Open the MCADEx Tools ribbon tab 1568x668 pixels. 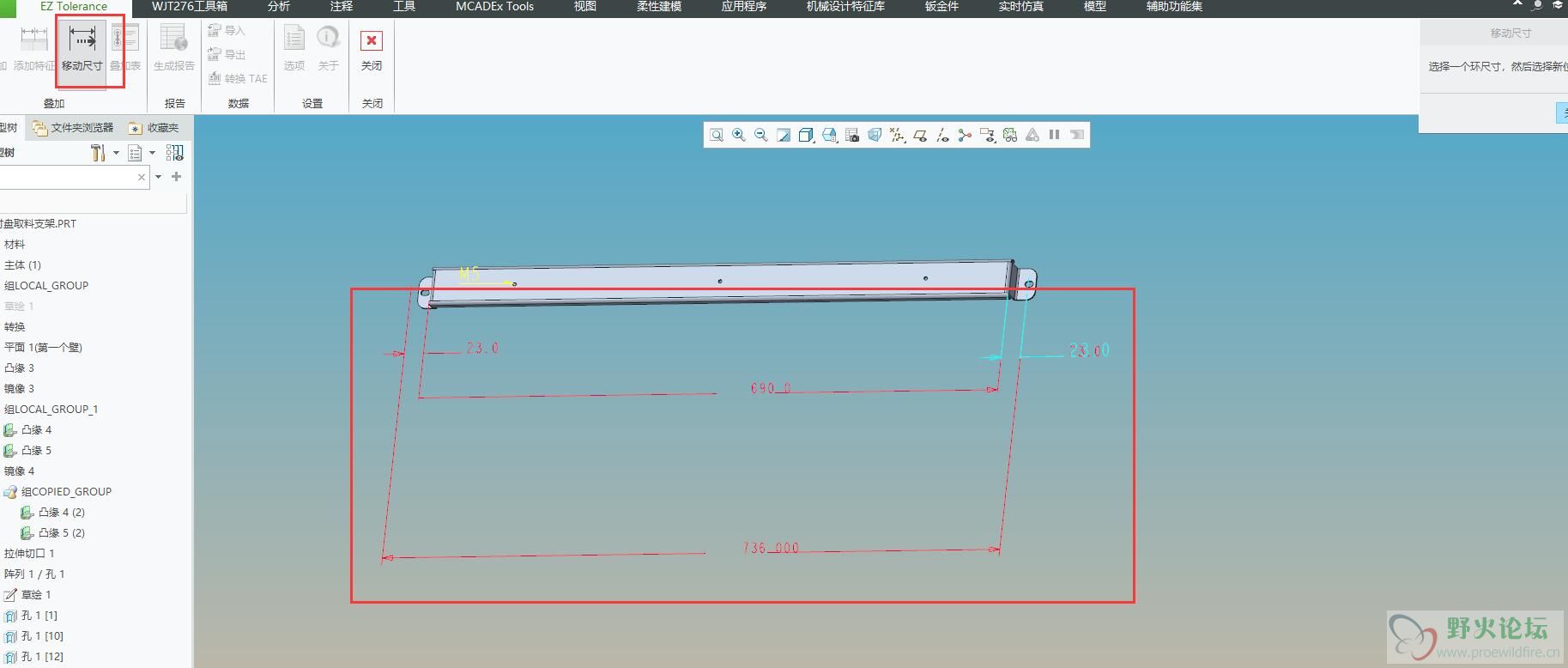(x=494, y=7)
